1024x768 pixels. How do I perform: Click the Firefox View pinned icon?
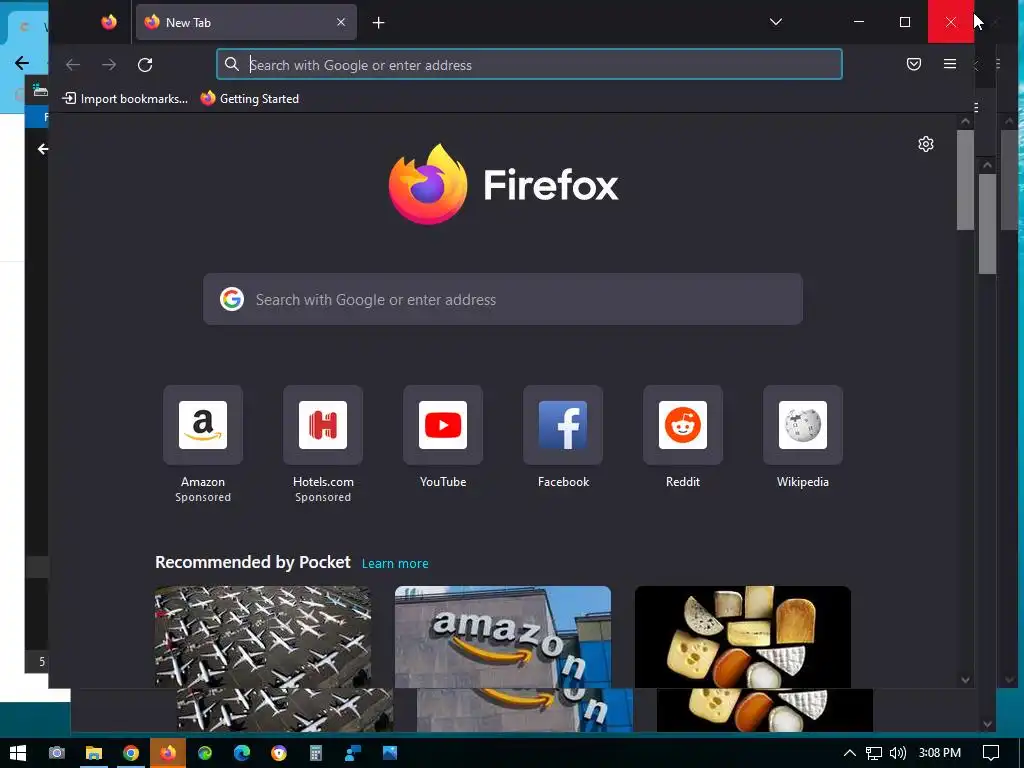point(109,22)
